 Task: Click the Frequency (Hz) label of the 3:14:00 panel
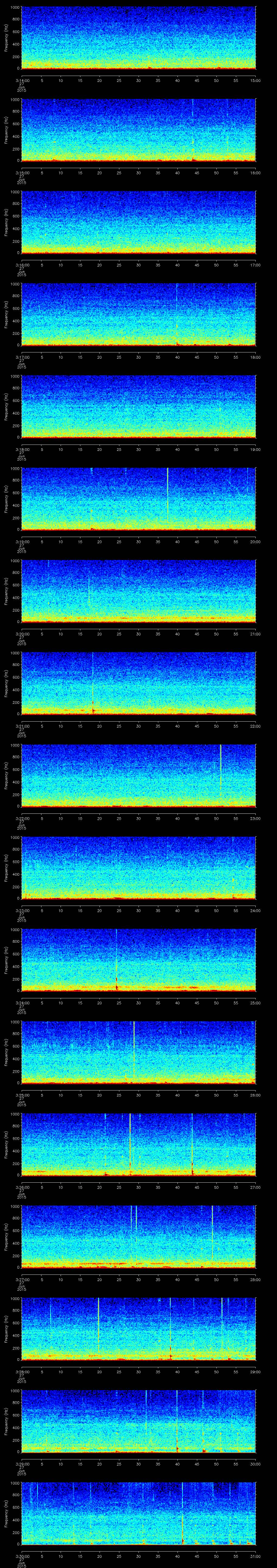pos(7,38)
